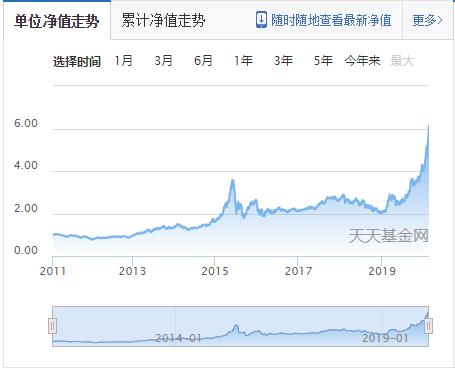Click left handle of range navigator
Viewport: 455px width, 369px height.
point(52,326)
